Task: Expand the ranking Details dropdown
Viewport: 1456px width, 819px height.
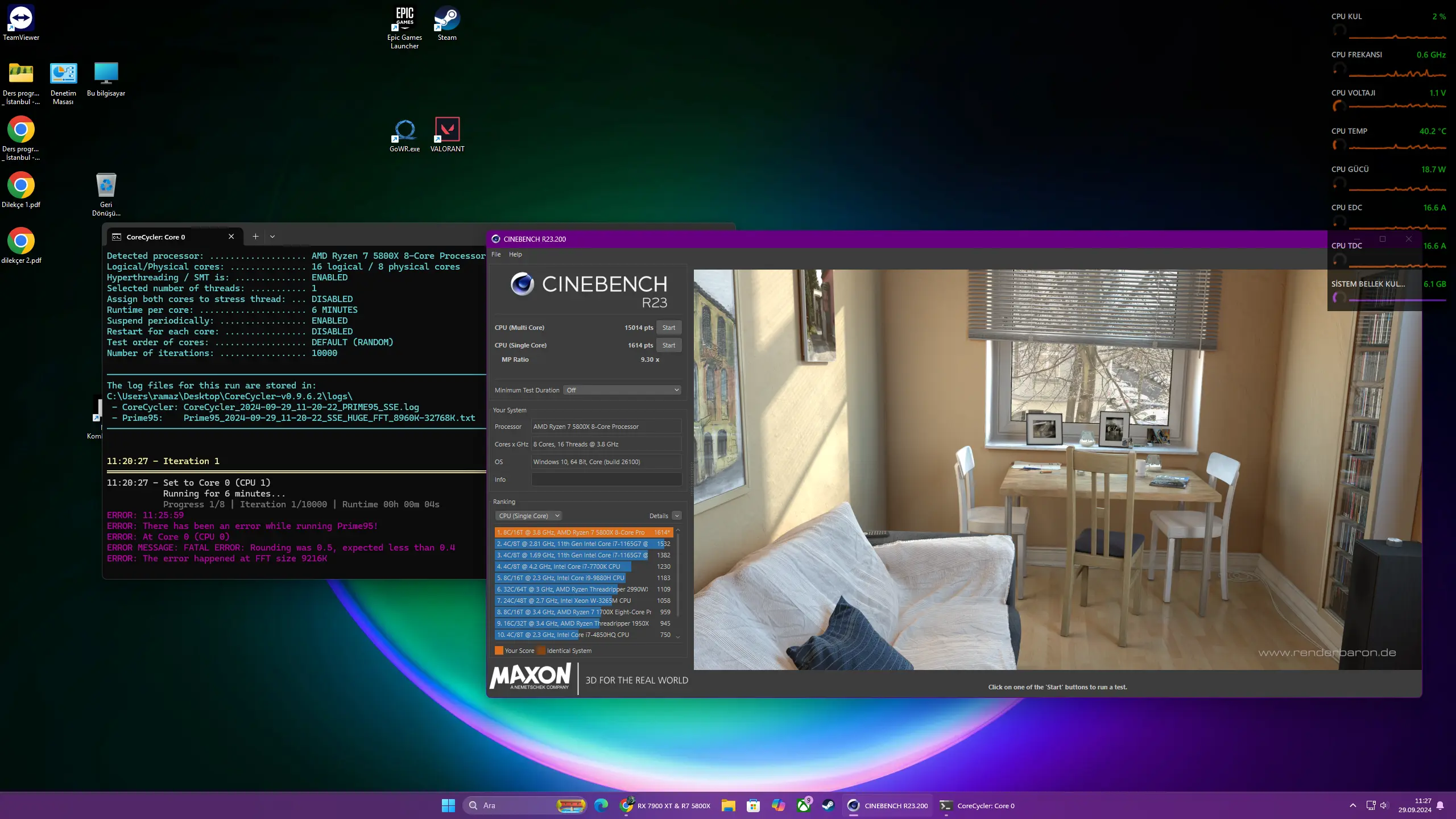Action: (677, 516)
